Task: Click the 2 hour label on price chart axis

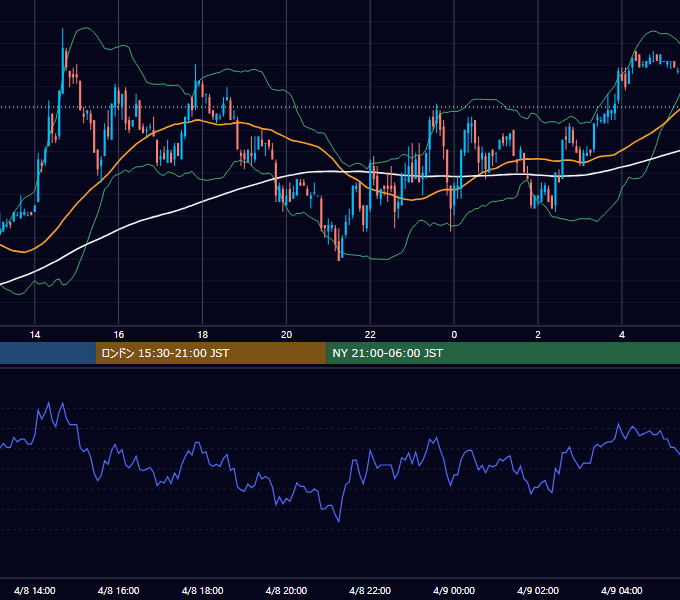Action: pos(538,335)
